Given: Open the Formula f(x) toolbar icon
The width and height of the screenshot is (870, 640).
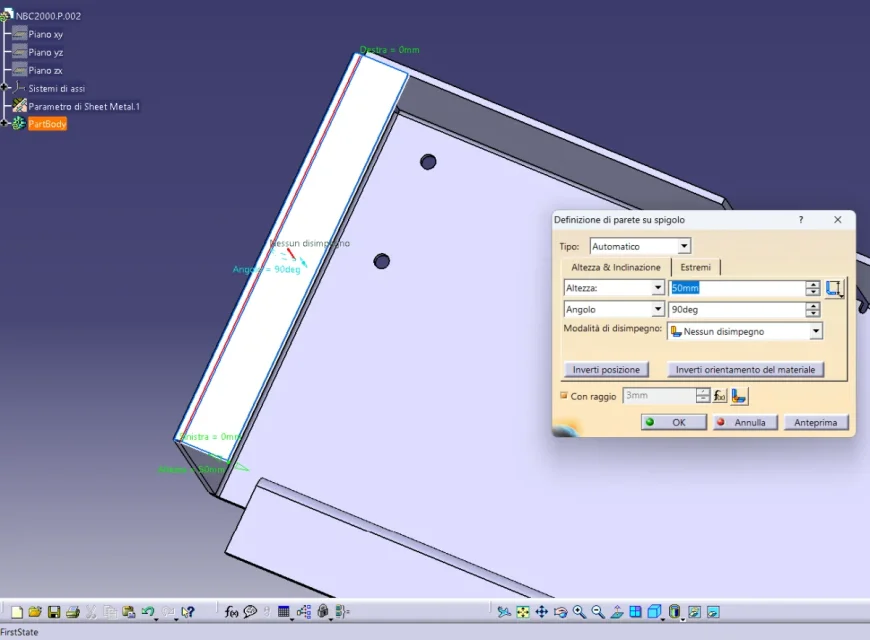Looking at the screenshot, I should pyautogui.click(x=231, y=612).
